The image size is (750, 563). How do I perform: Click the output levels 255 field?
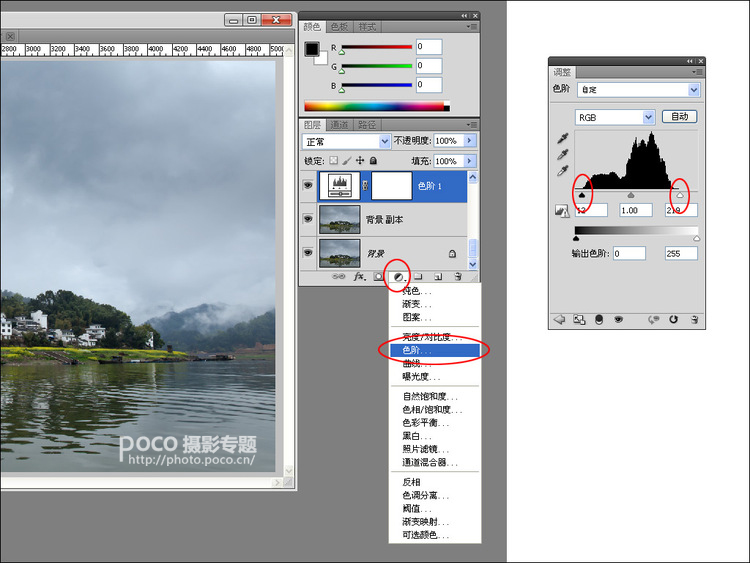(681, 254)
